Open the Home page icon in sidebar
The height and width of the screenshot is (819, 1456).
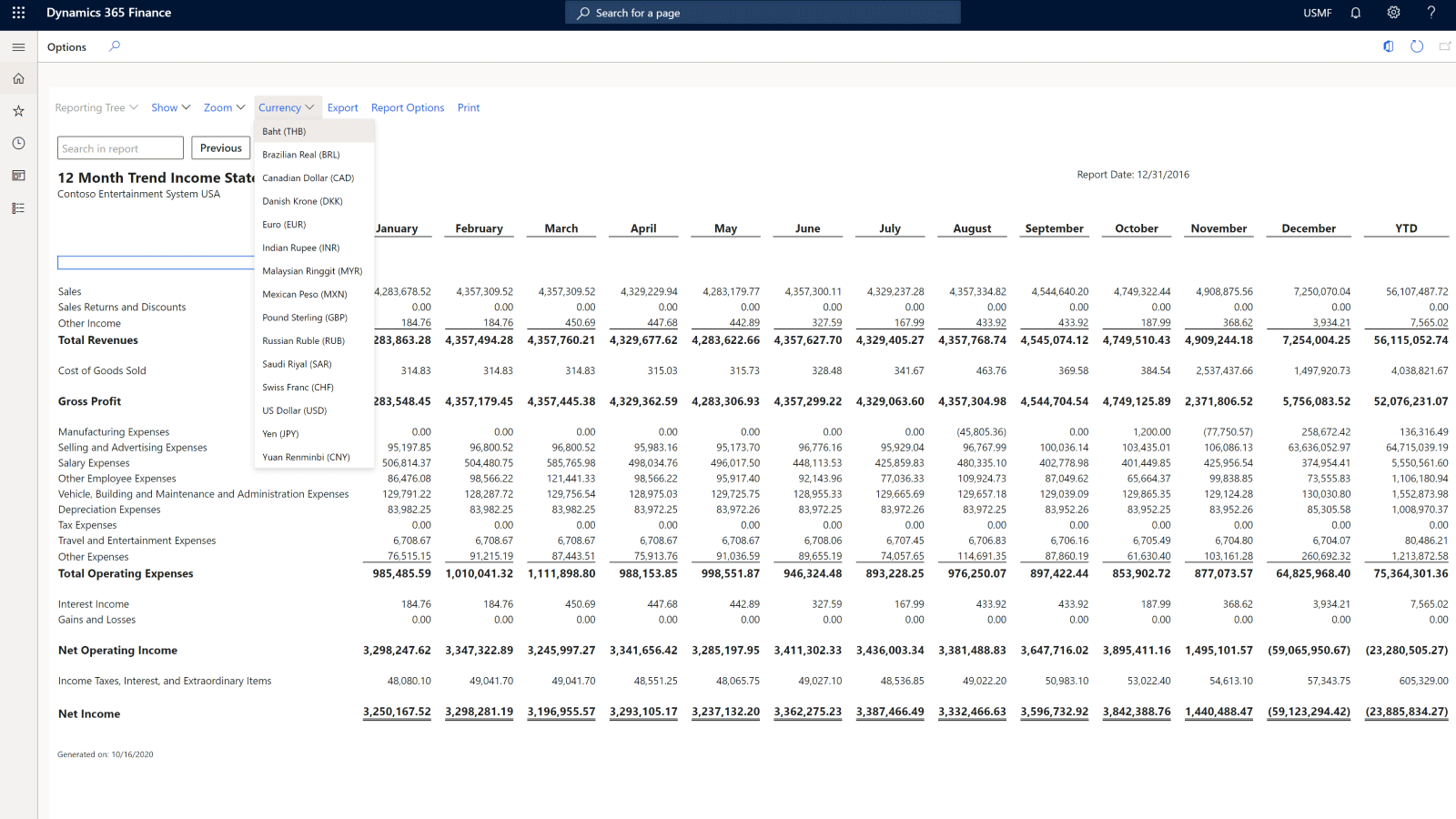pyautogui.click(x=18, y=78)
